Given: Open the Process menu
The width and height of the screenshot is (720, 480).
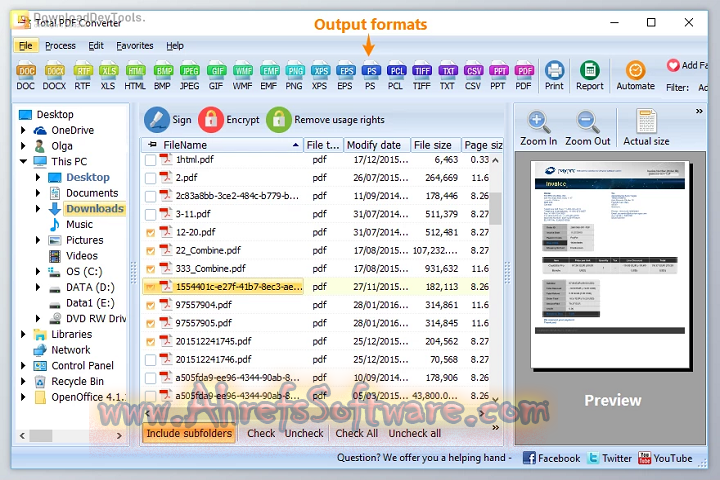Looking at the screenshot, I should [x=60, y=46].
